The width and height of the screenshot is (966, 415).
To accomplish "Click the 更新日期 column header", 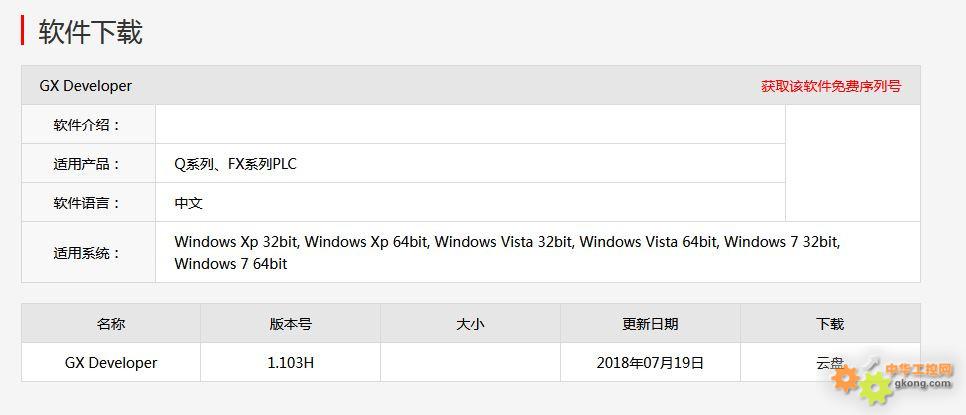I will [x=650, y=323].
